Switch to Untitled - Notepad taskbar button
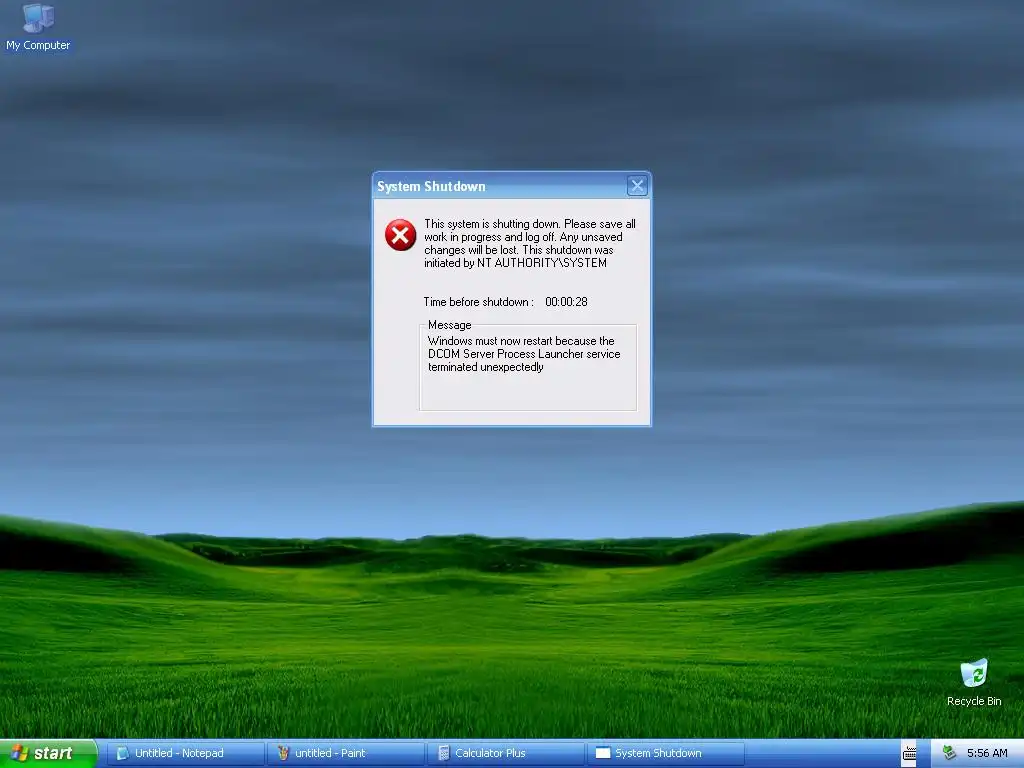Image resolution: width=1024 pixels, height=768 pixels. coord(185,753)
